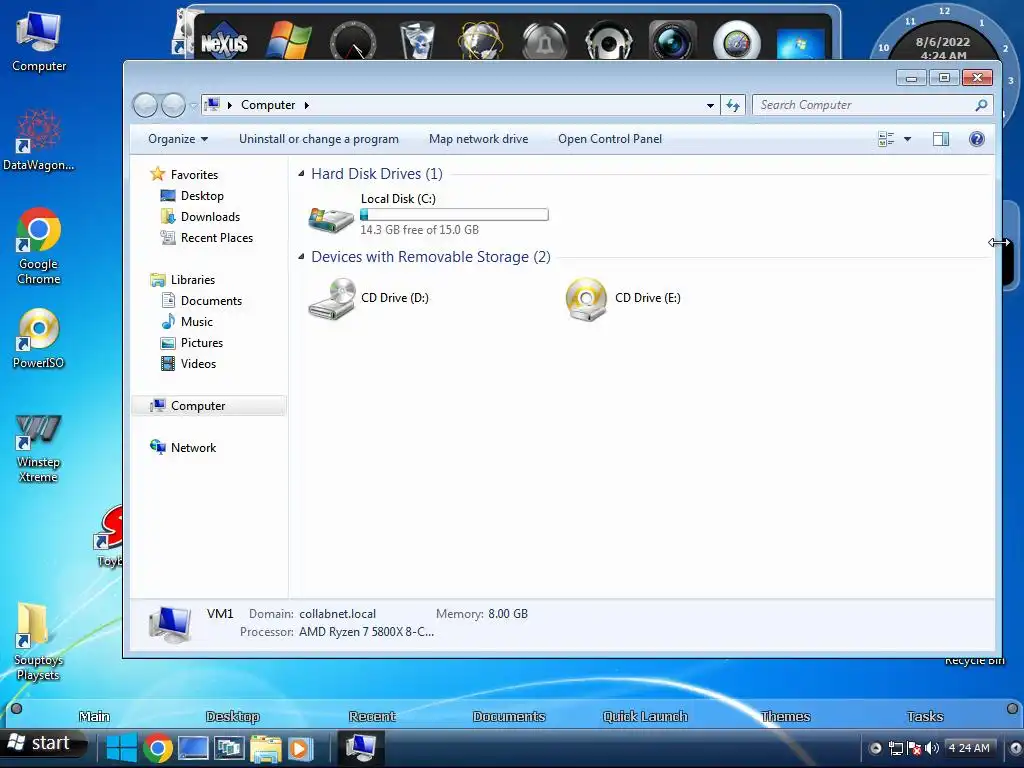Open Souptoys Playsets folder shortcut
This screenshot has height=768, width=1024.
[38, 642]
